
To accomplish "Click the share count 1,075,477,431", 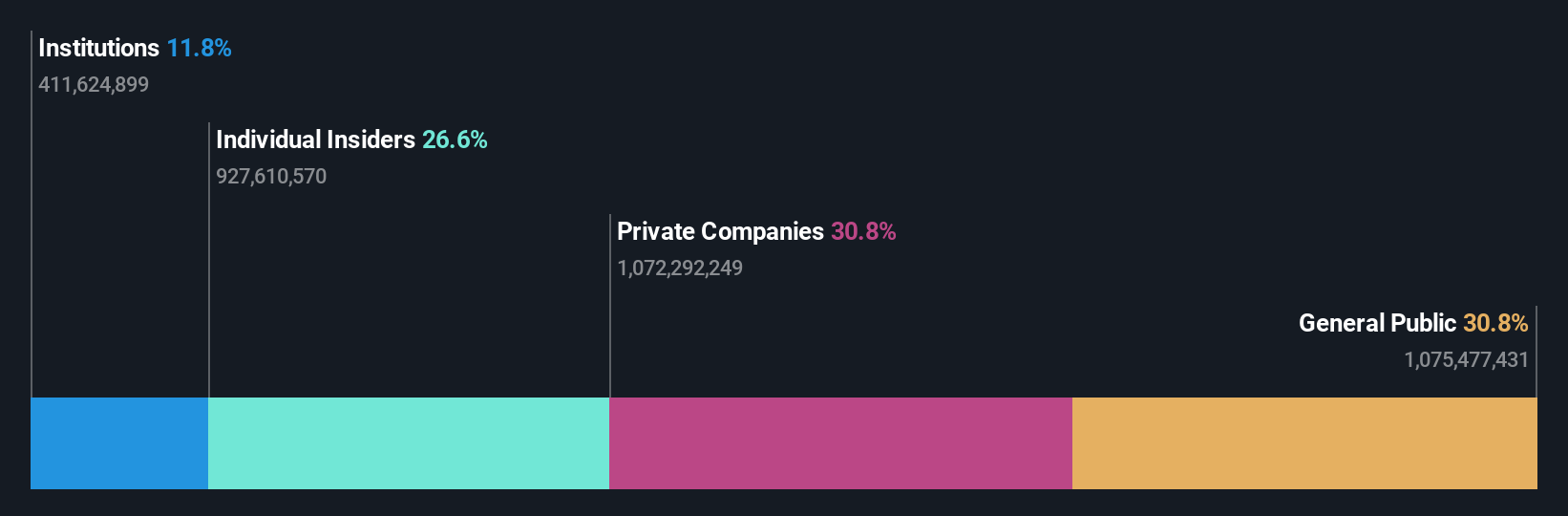I will pos(1466,359).
